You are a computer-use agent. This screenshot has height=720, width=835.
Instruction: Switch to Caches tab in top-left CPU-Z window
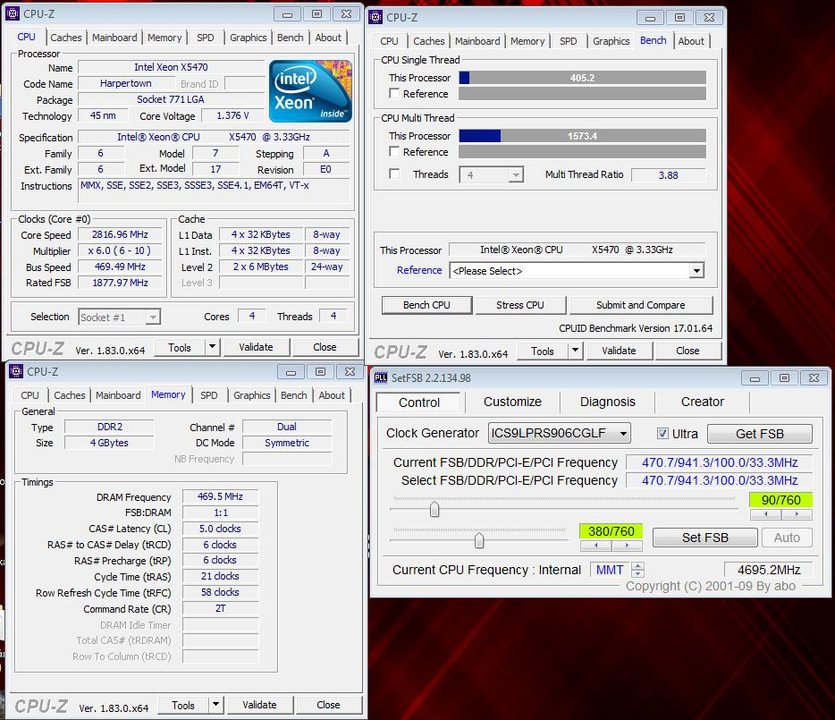(66, 37)
